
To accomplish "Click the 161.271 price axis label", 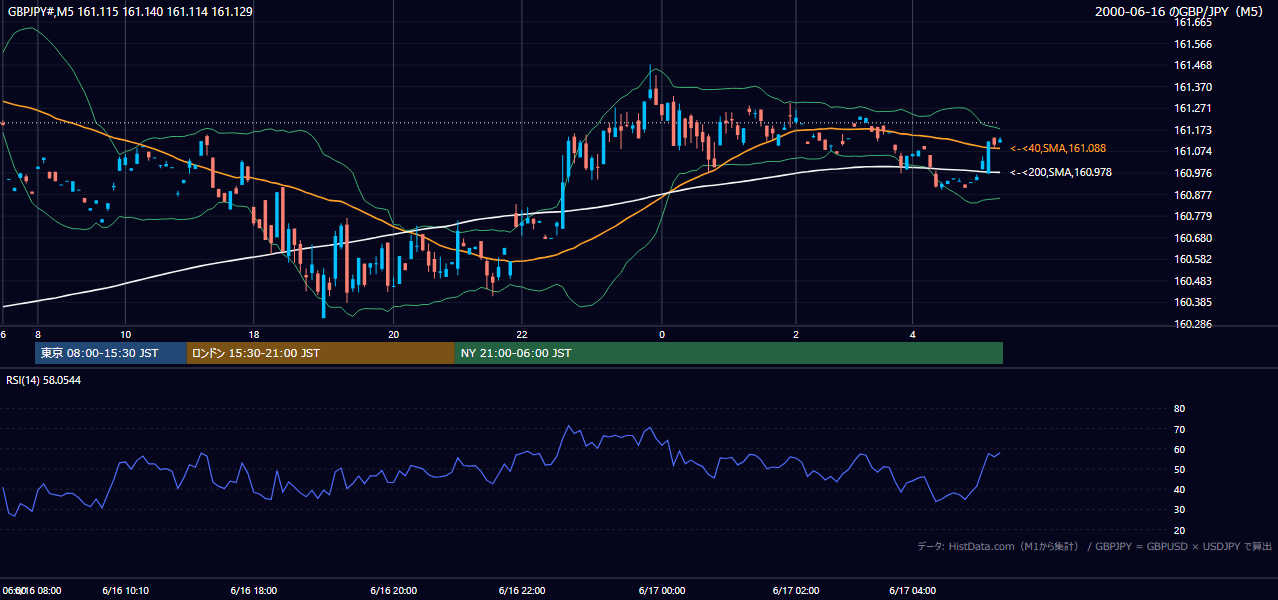I will 1192,108.
